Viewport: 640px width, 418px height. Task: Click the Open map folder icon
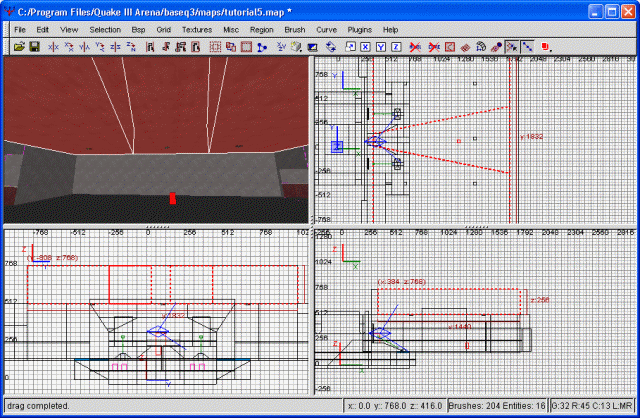click(x=19, y=47)
